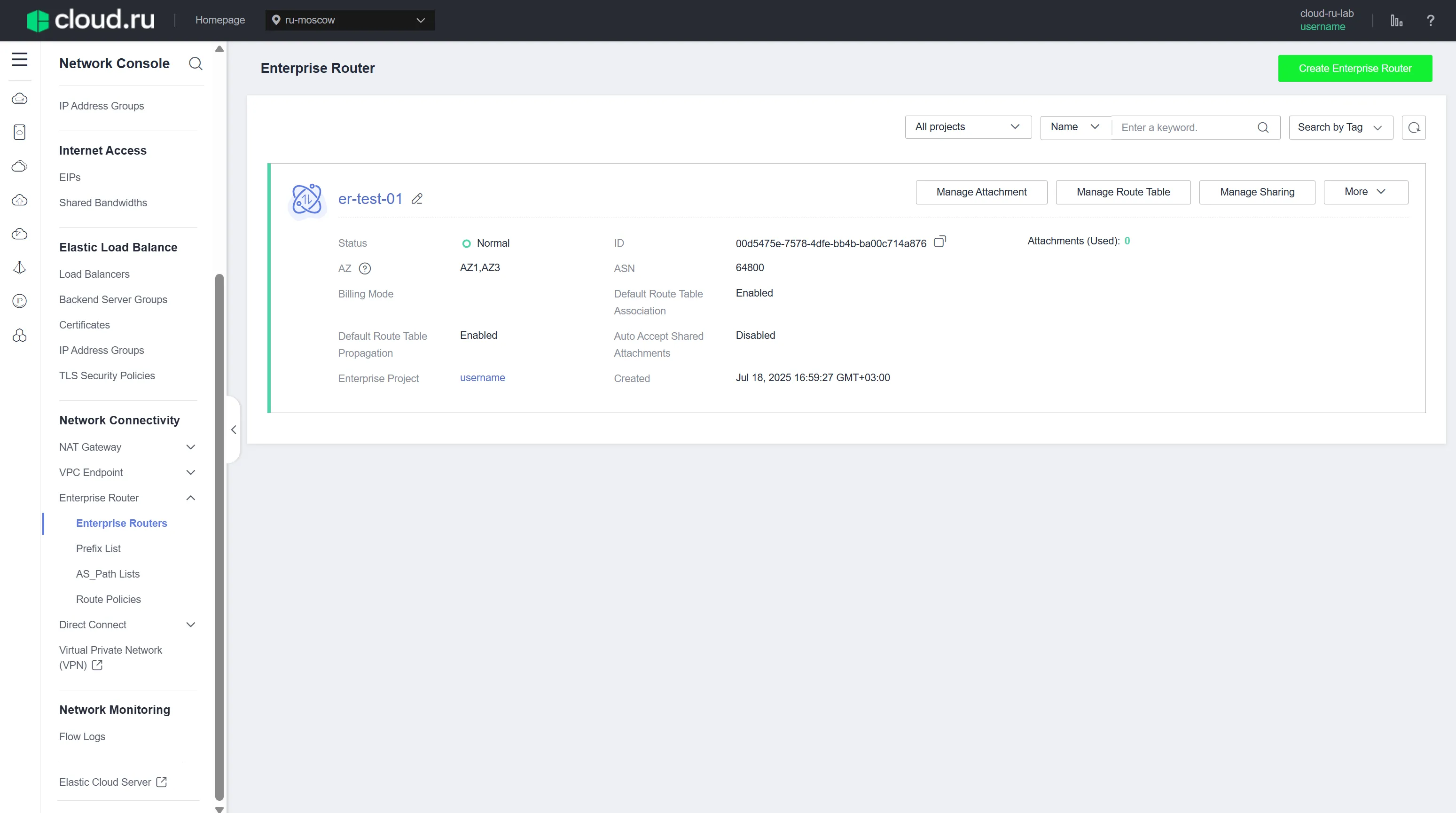Click sidebar scroll down arrow

click(219, 809)
